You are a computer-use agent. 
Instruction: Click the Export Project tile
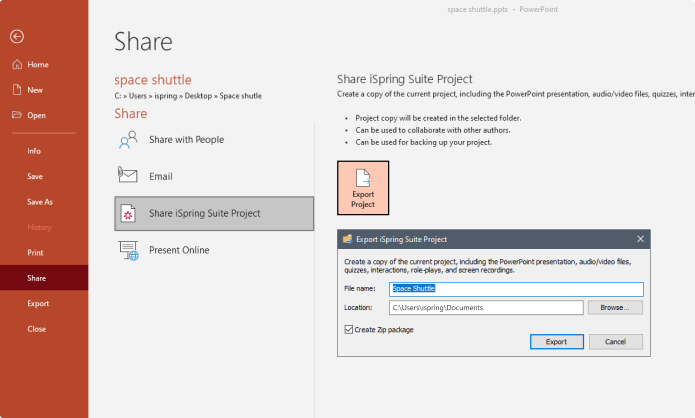click(363, 188)
